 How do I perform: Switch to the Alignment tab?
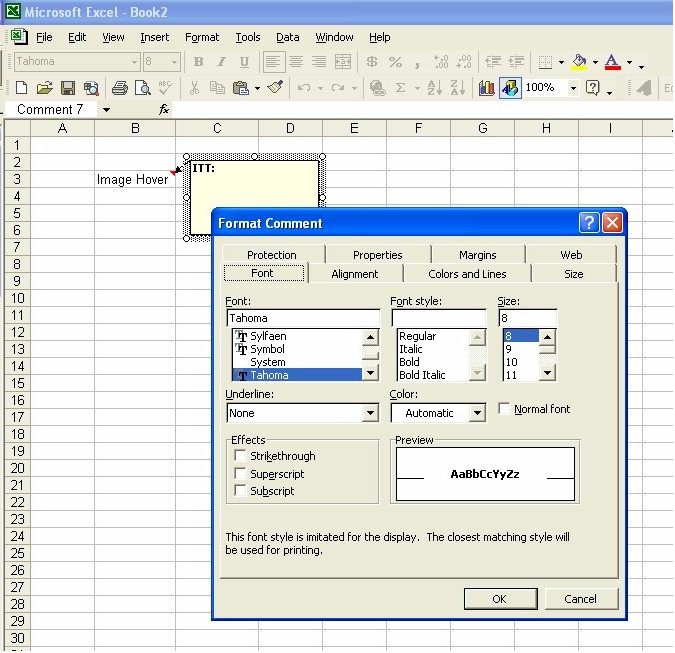click(x=355, y=274)
